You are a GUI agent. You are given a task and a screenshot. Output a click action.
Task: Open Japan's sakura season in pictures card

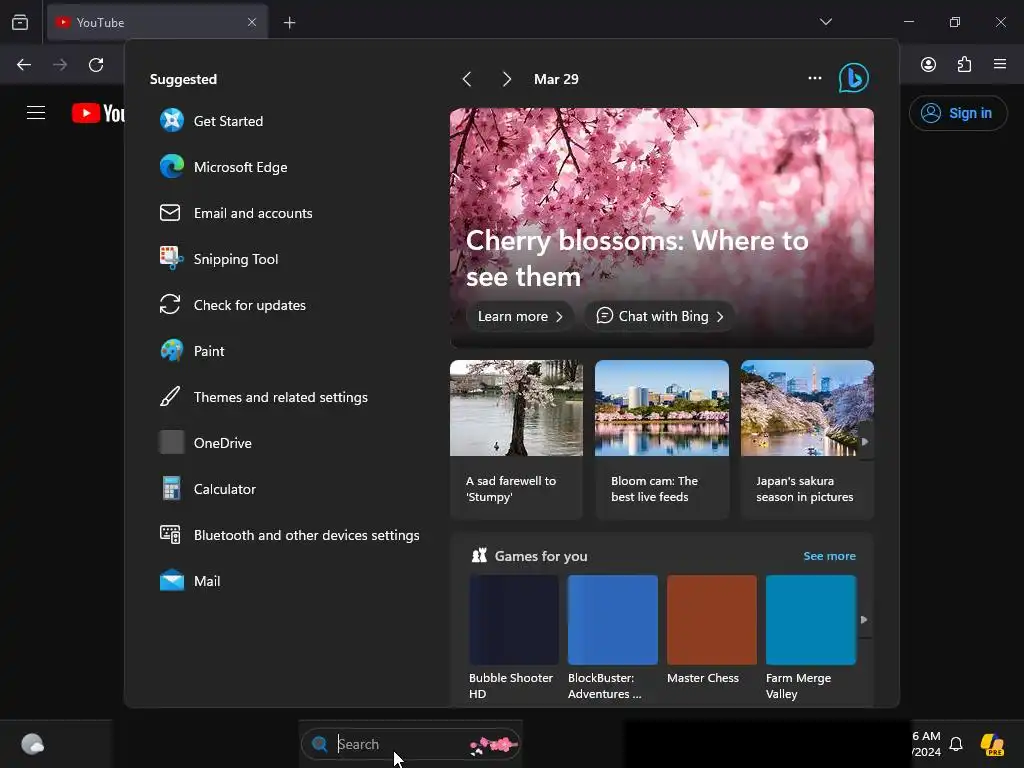point(807,440)
